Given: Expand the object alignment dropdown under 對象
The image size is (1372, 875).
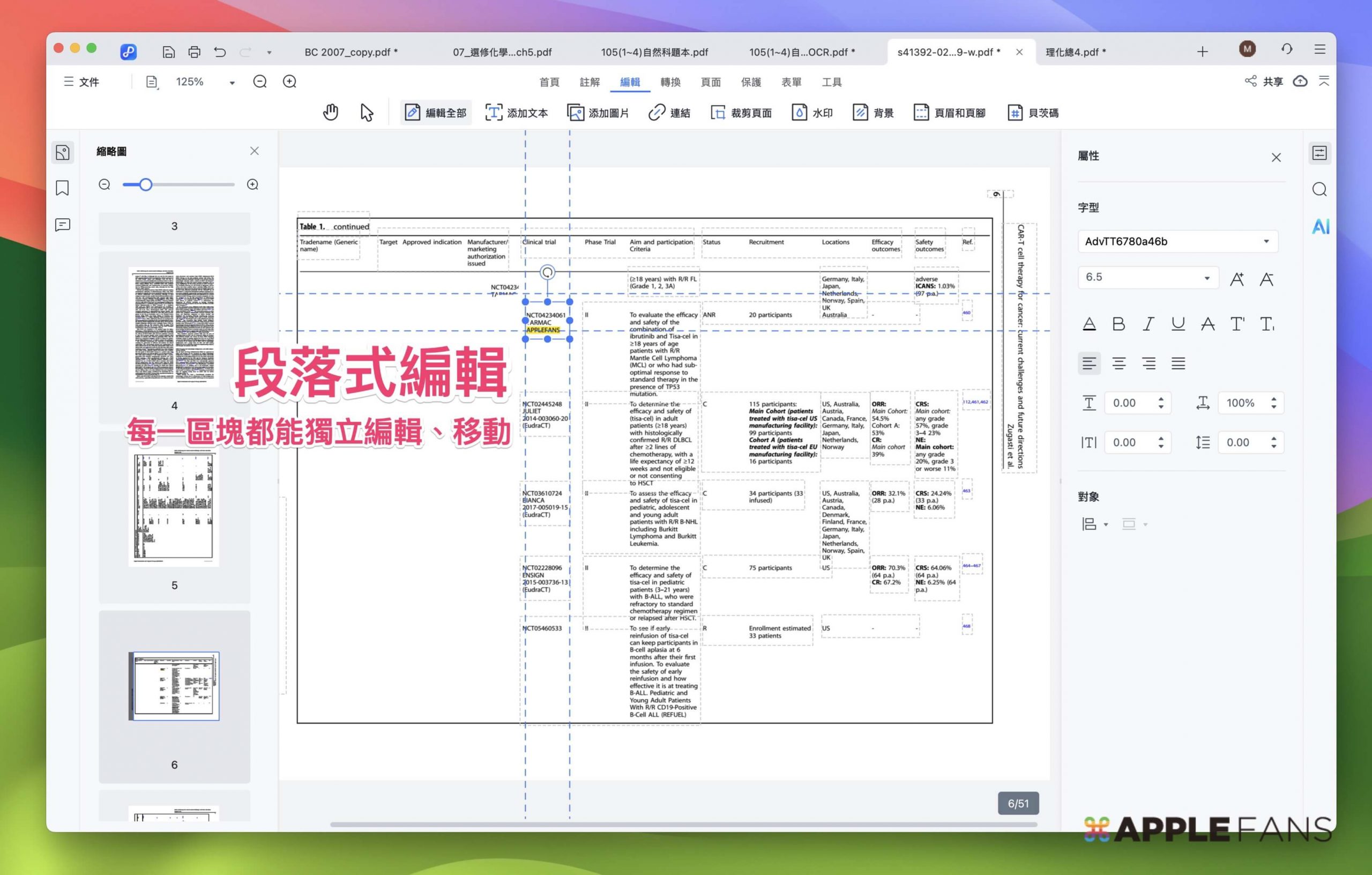Looking at the screenshot, I should pos(1106,524).
